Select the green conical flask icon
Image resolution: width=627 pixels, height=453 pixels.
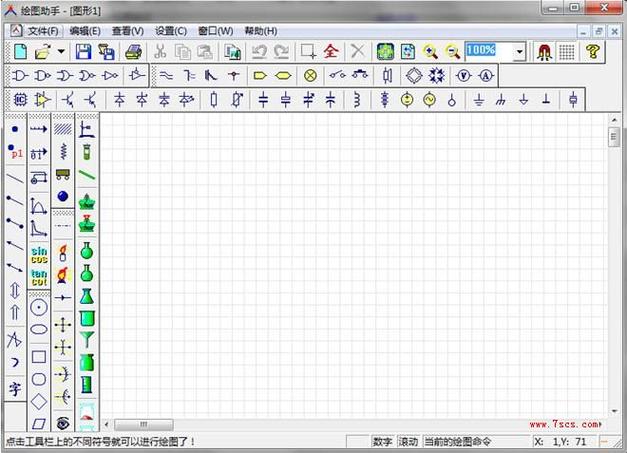[x=87, y=296]
